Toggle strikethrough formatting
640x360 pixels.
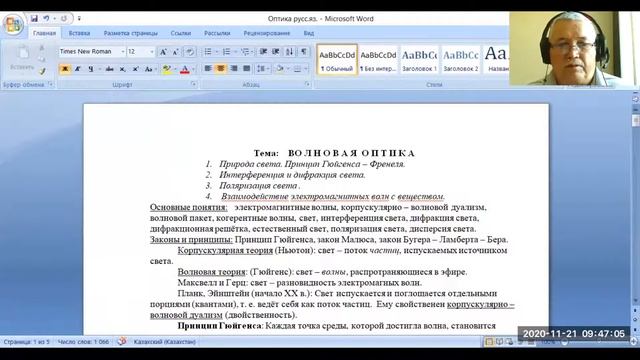pyautogui.click(x=109, y=69)
